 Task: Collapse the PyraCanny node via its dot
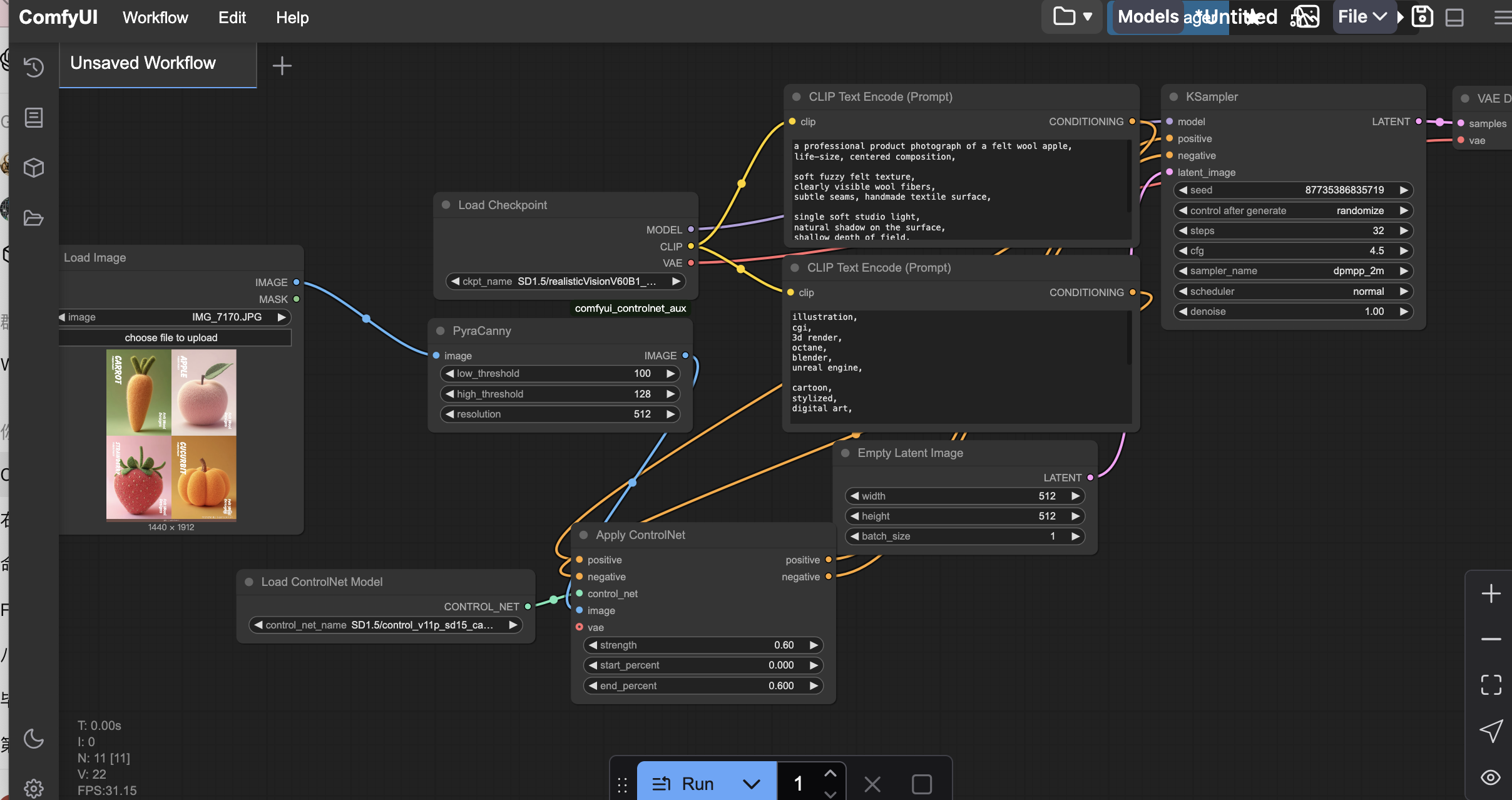click(440, 331)
